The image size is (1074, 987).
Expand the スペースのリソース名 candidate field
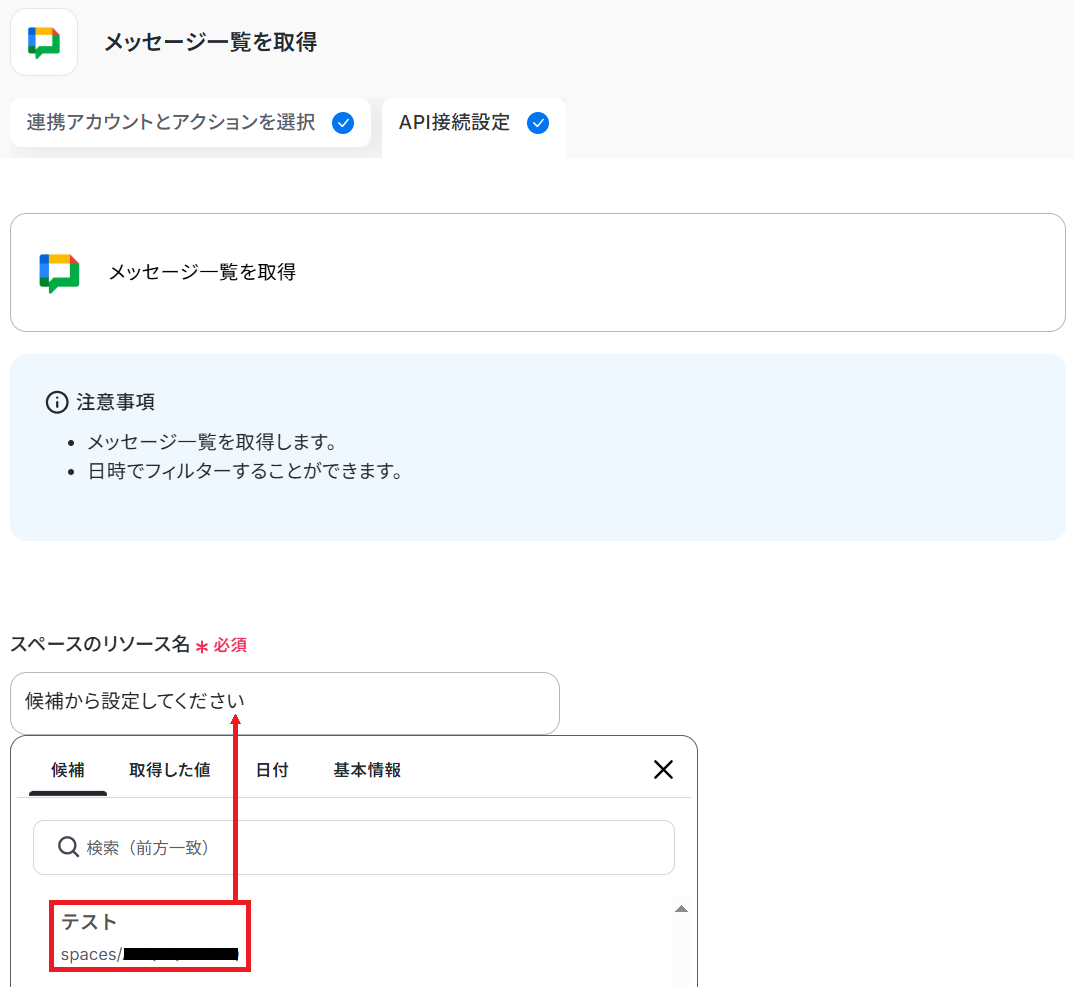pyautogui.click(x=284, y=702)
